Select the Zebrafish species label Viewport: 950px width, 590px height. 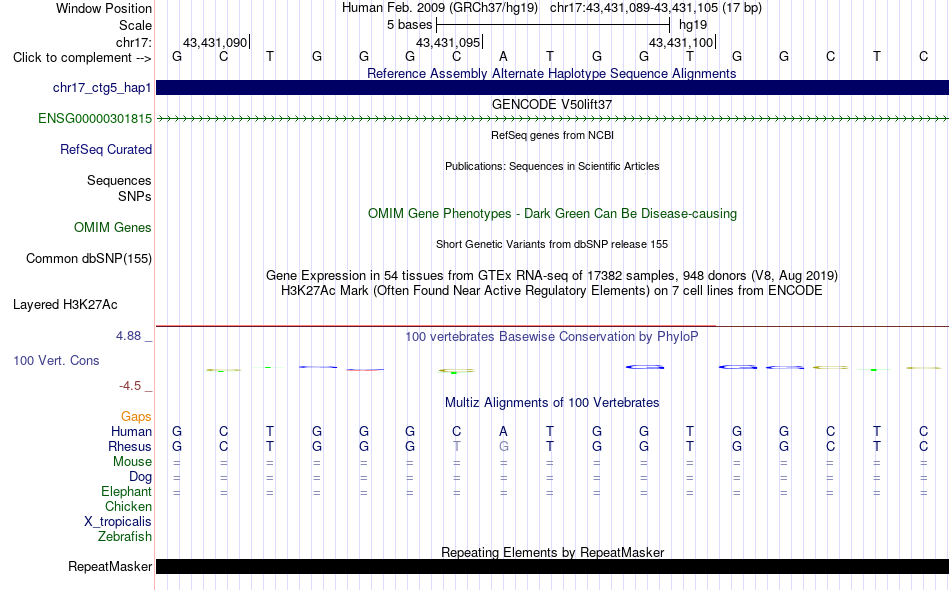[x=125, y=537]
